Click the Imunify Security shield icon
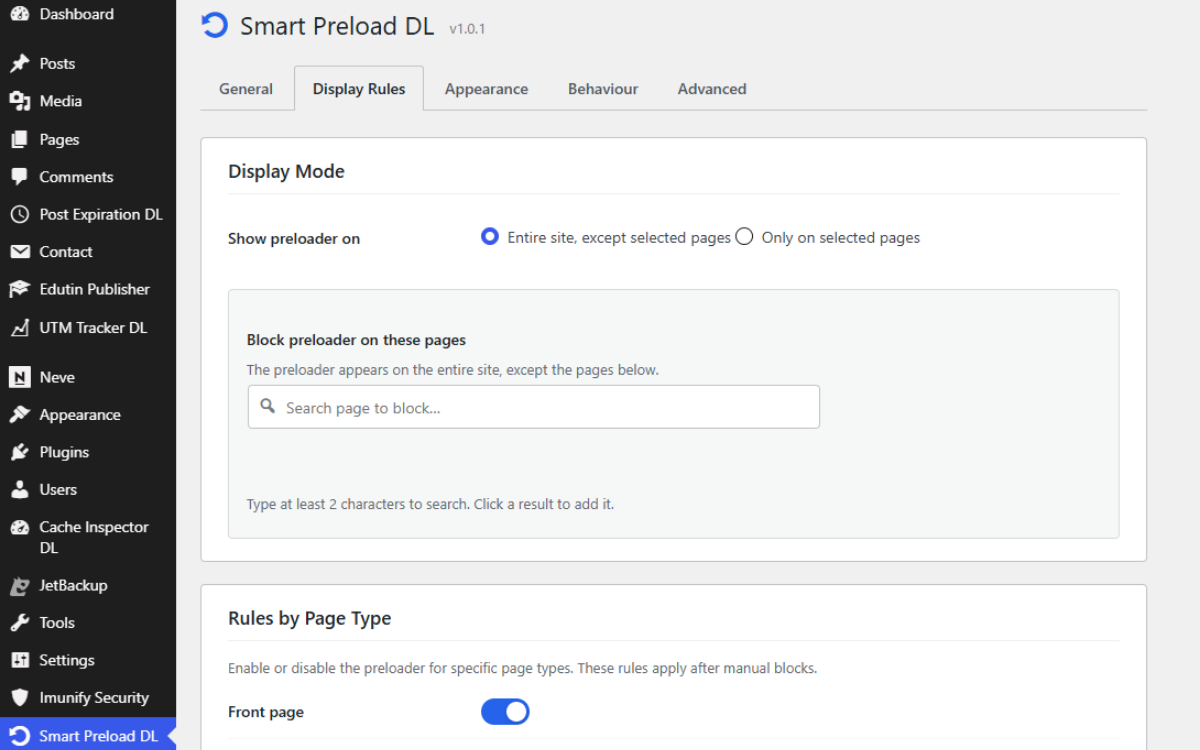The height and width of the screenshot is (750, 1200). tap(19, 697)
